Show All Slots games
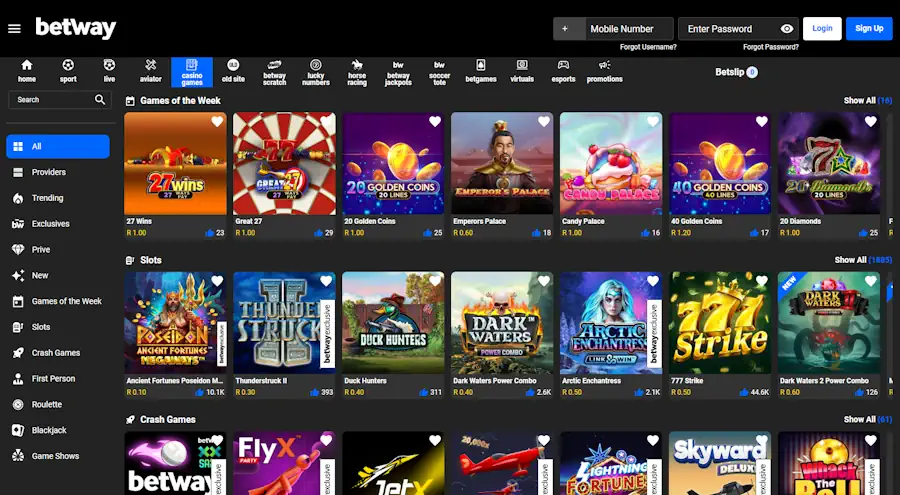This screenshot has width=900, height=495. click(x=863, y=260)
